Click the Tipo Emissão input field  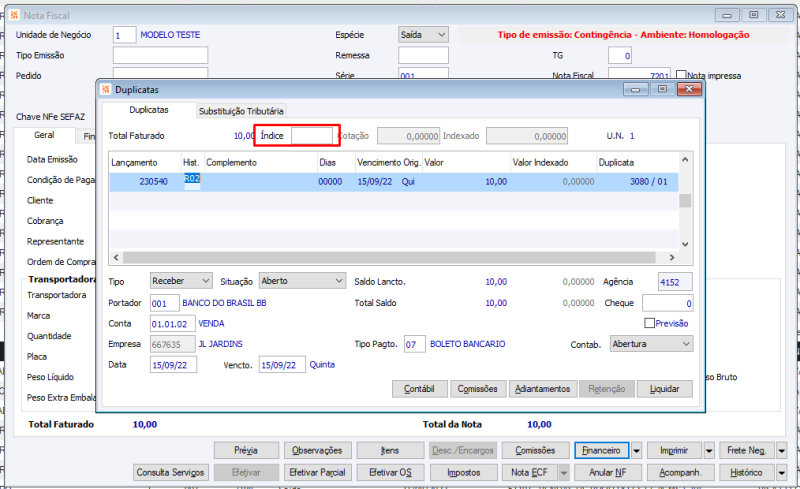click(160, 55)
